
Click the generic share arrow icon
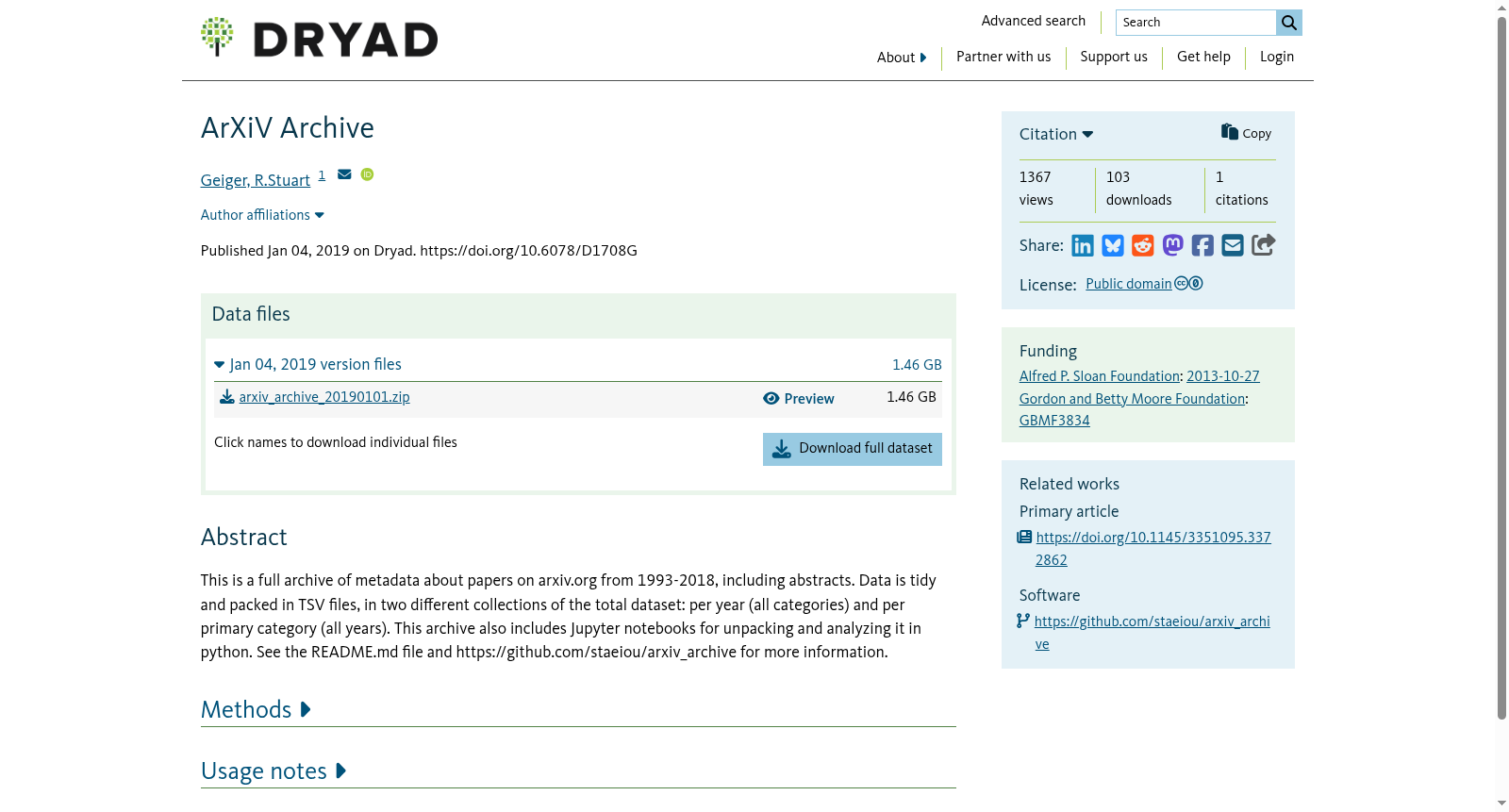(x=1264, y=245)
